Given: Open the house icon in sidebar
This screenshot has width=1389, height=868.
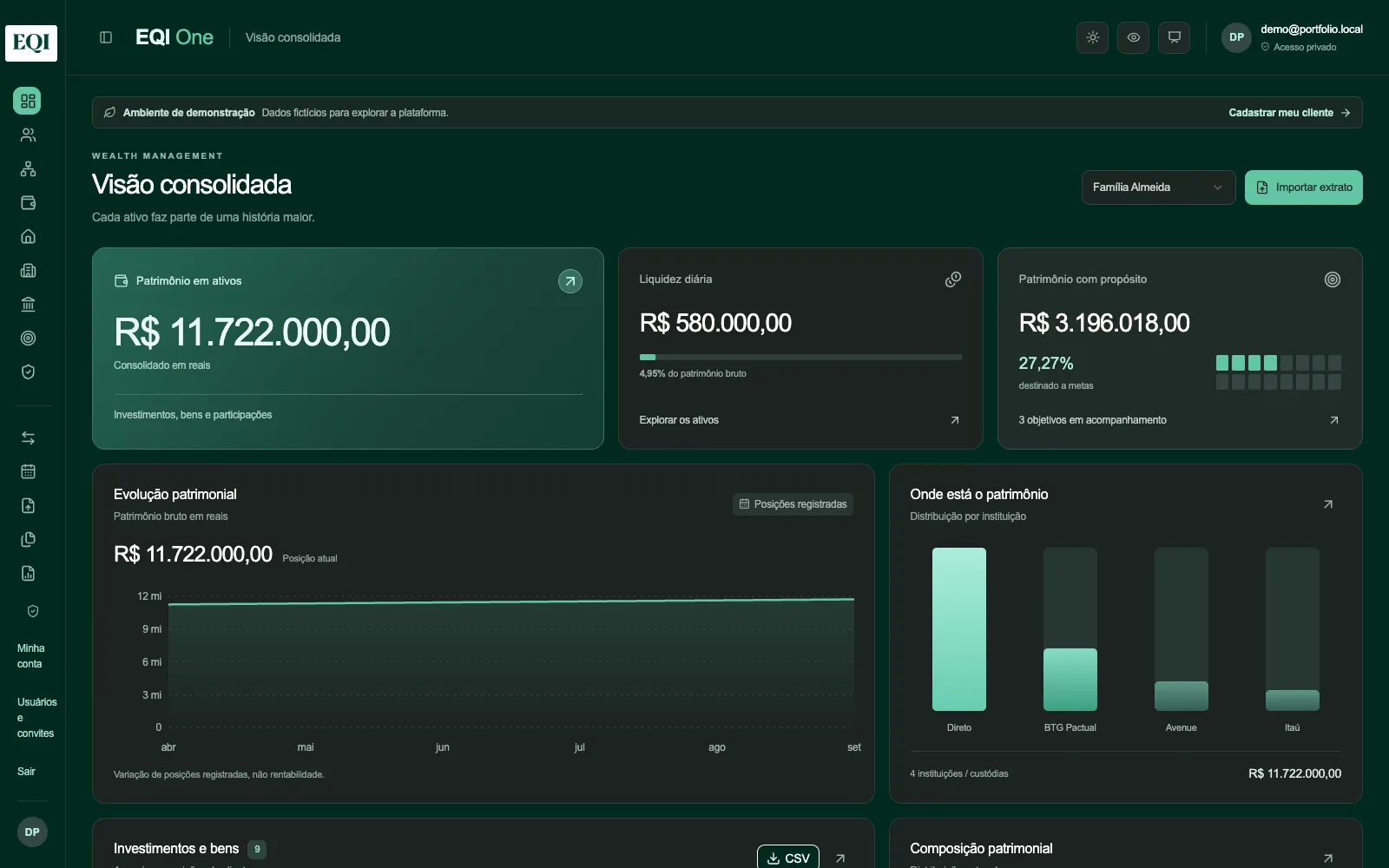Looking at the screenshot, I should 28,236.
